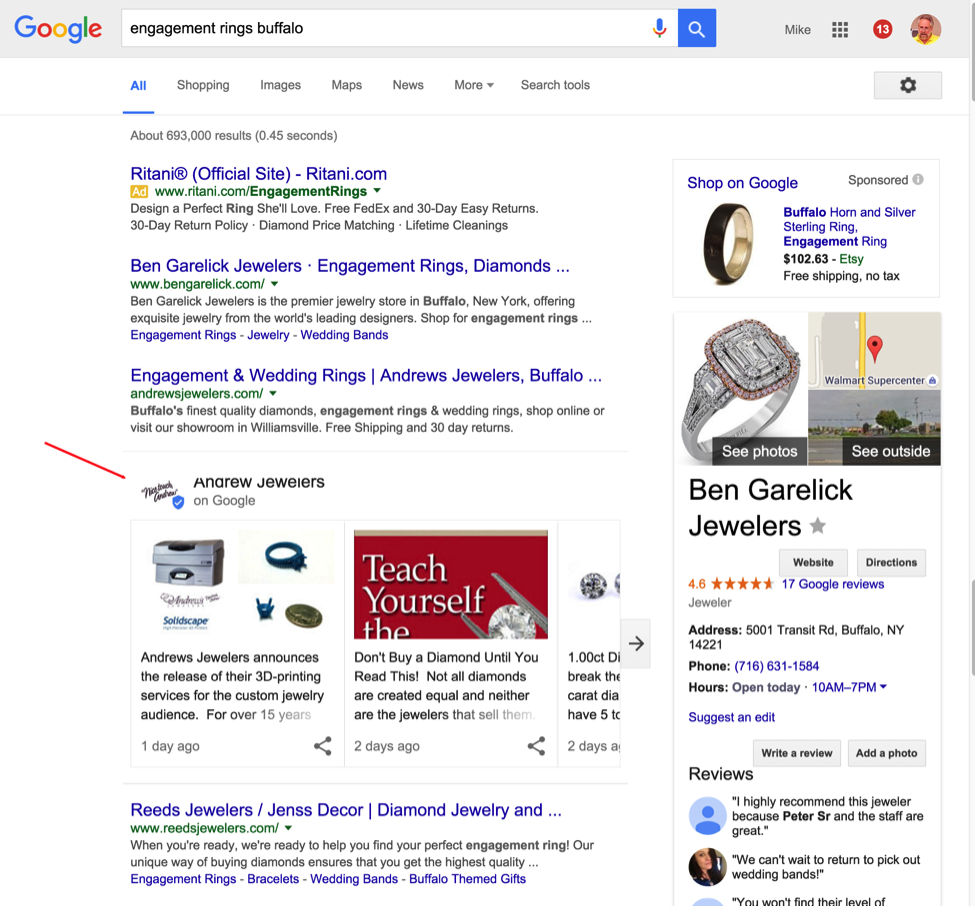
Task: Click the info icon next to Sponsored label
Action: point(918,180)
